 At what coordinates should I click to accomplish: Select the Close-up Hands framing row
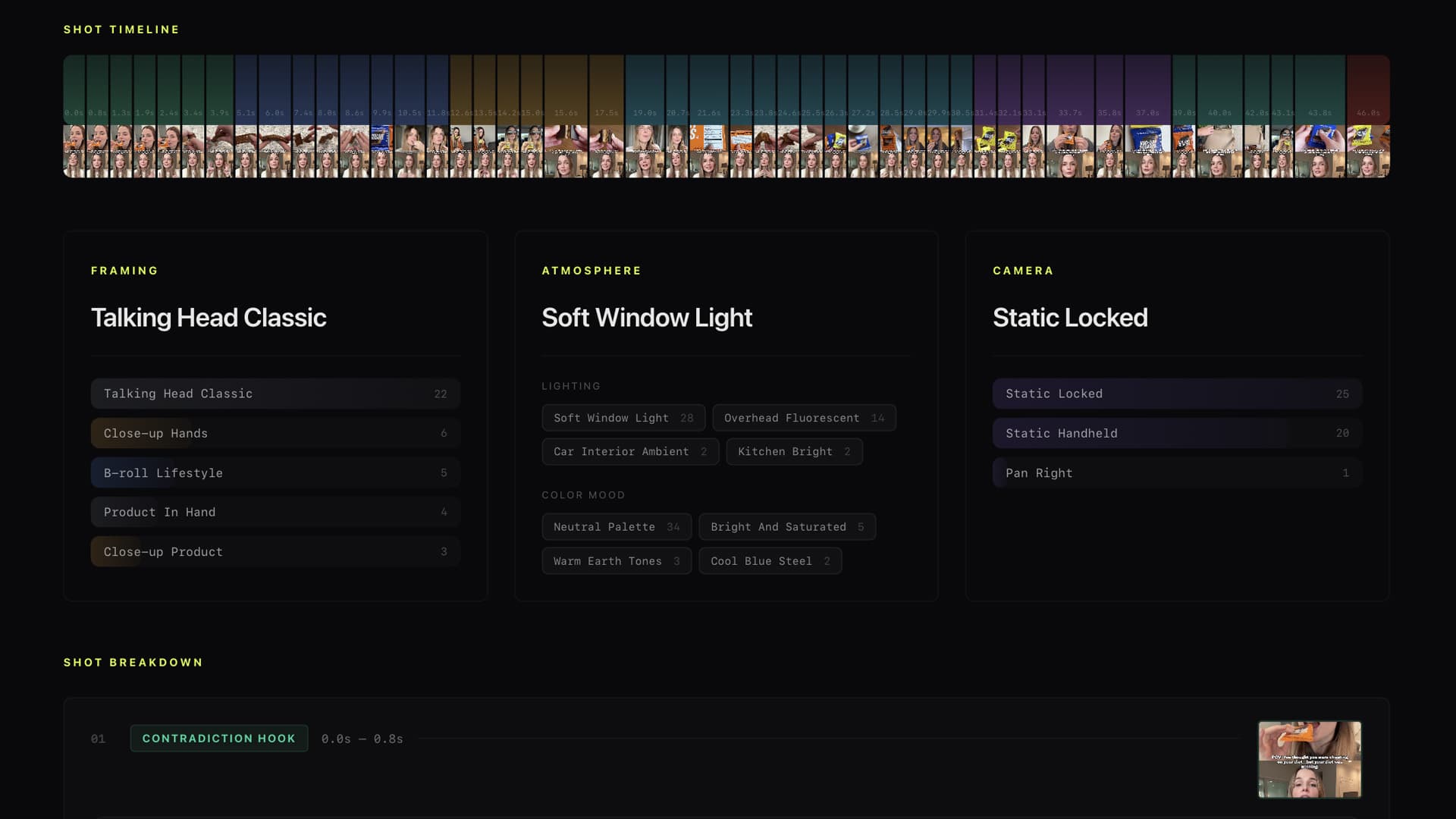click(275, 433)
